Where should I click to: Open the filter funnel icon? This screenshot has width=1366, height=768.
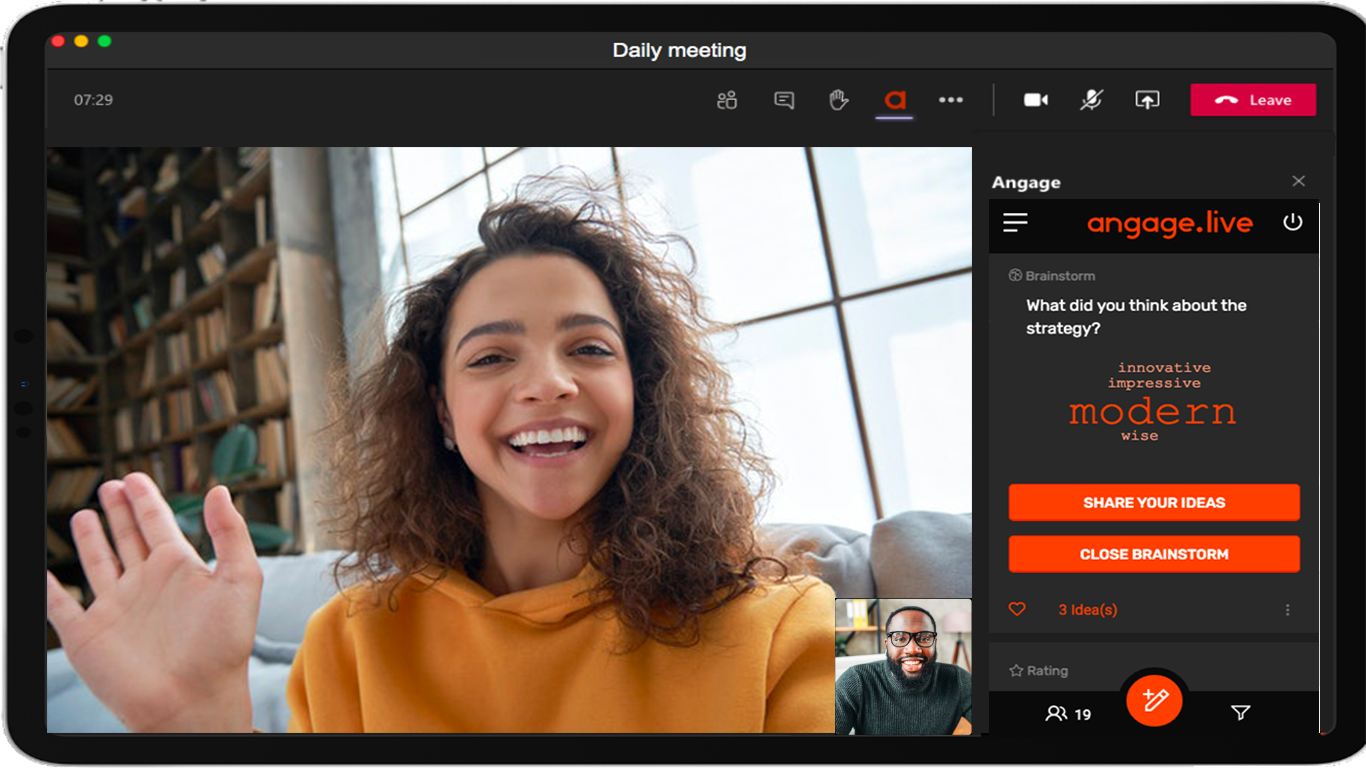pos(1240,713)
